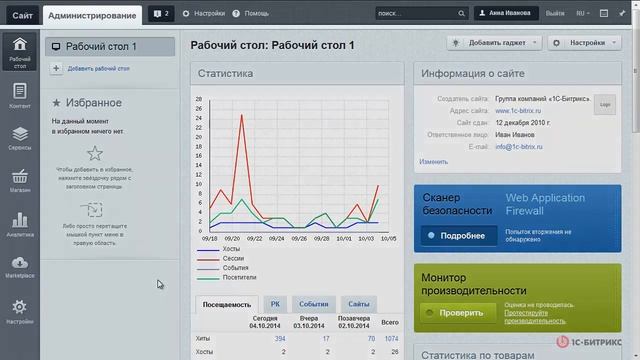Click the Хиты yesterday value 17
Viewport: 640px width, 360px height.
326,338
